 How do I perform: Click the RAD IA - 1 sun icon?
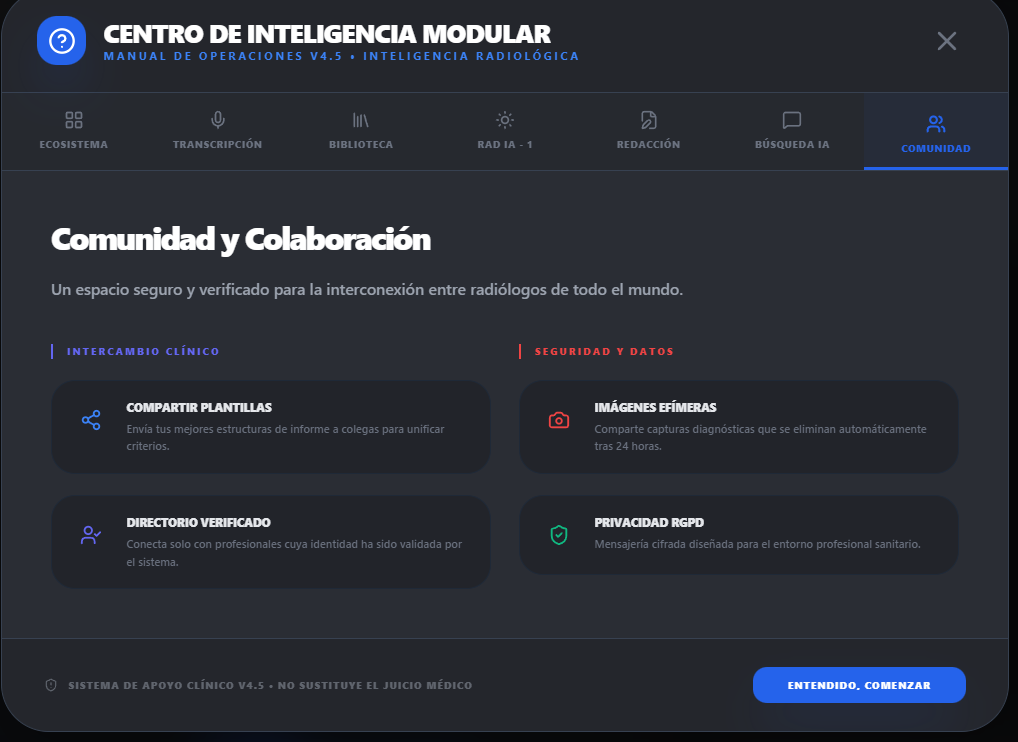(505, 121)
